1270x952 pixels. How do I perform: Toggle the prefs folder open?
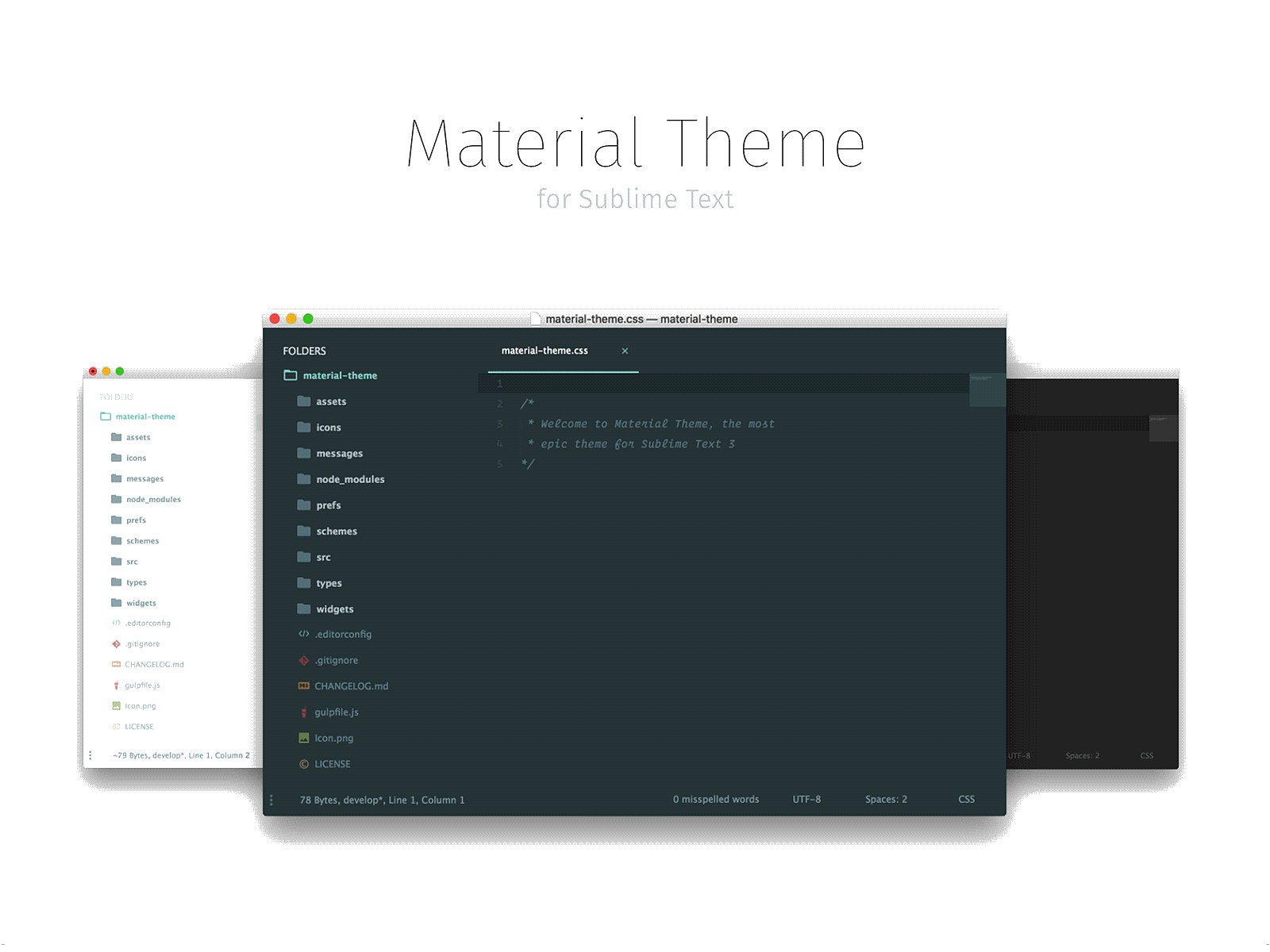[306, 505]
